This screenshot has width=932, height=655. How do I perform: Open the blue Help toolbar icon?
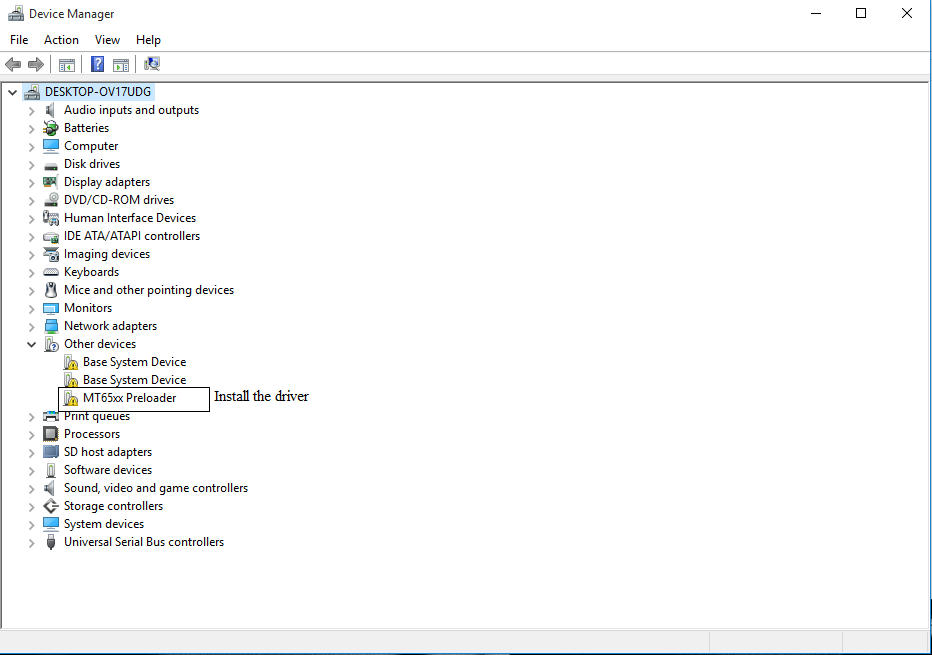tap(97, 65)
